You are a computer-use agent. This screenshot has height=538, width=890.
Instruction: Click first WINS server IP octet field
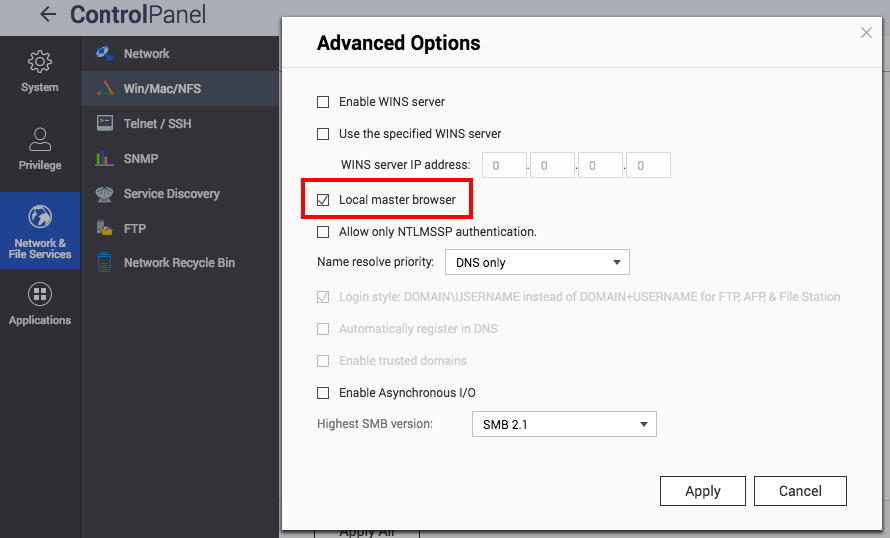pos(505,165)
